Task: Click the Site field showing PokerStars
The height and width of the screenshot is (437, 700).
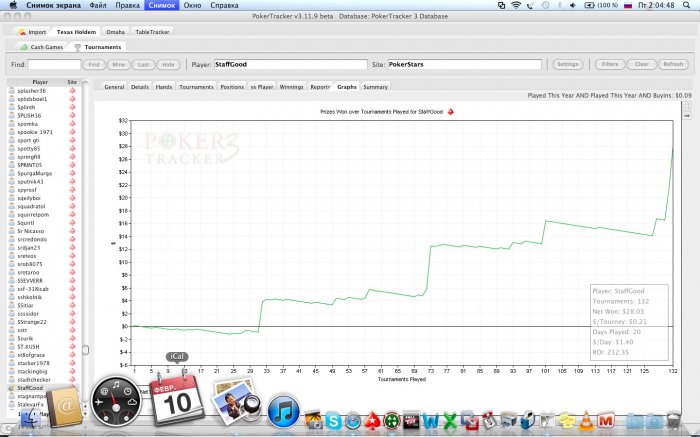Action: [x=464, y=64]
